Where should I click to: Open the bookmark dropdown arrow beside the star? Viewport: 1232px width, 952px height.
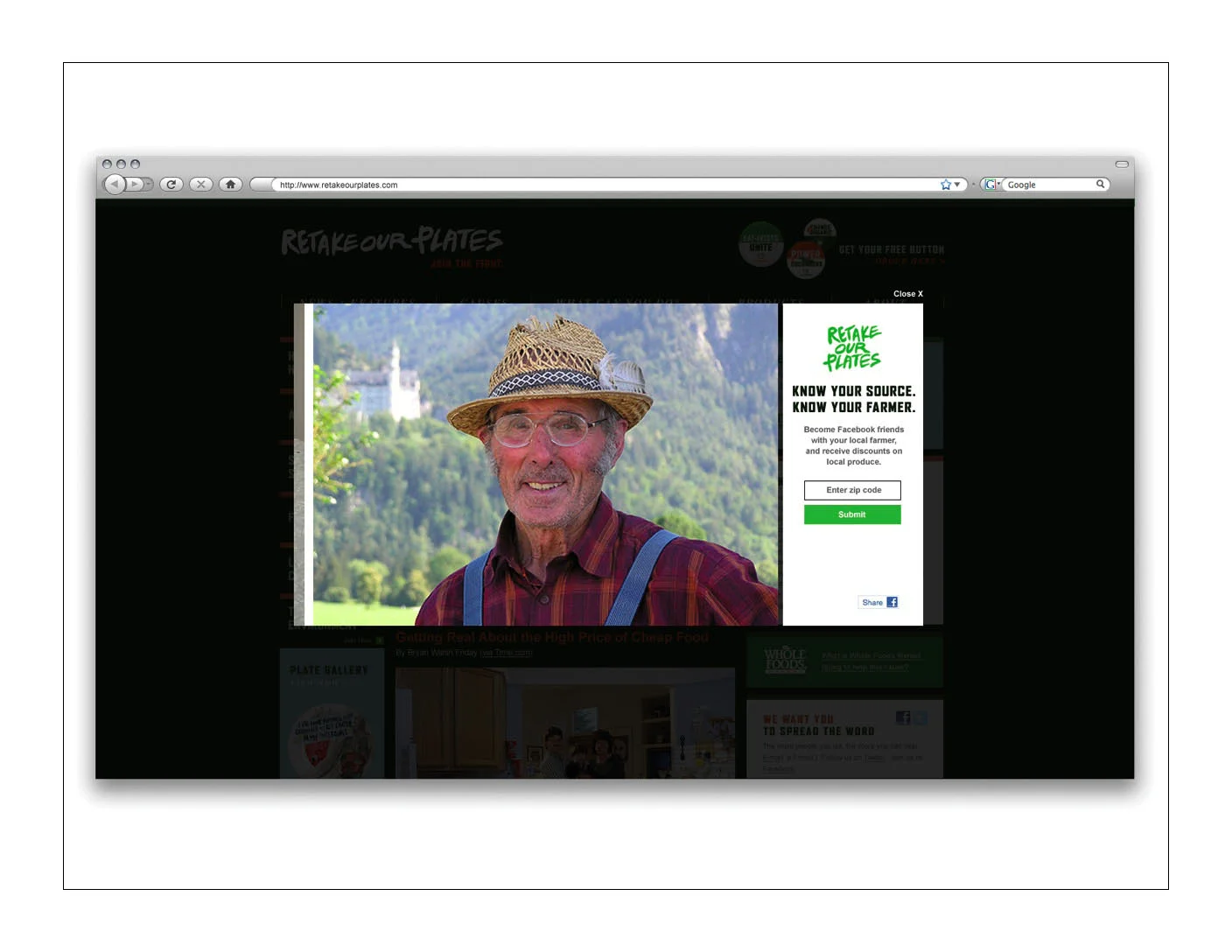(x=957, y=185)
